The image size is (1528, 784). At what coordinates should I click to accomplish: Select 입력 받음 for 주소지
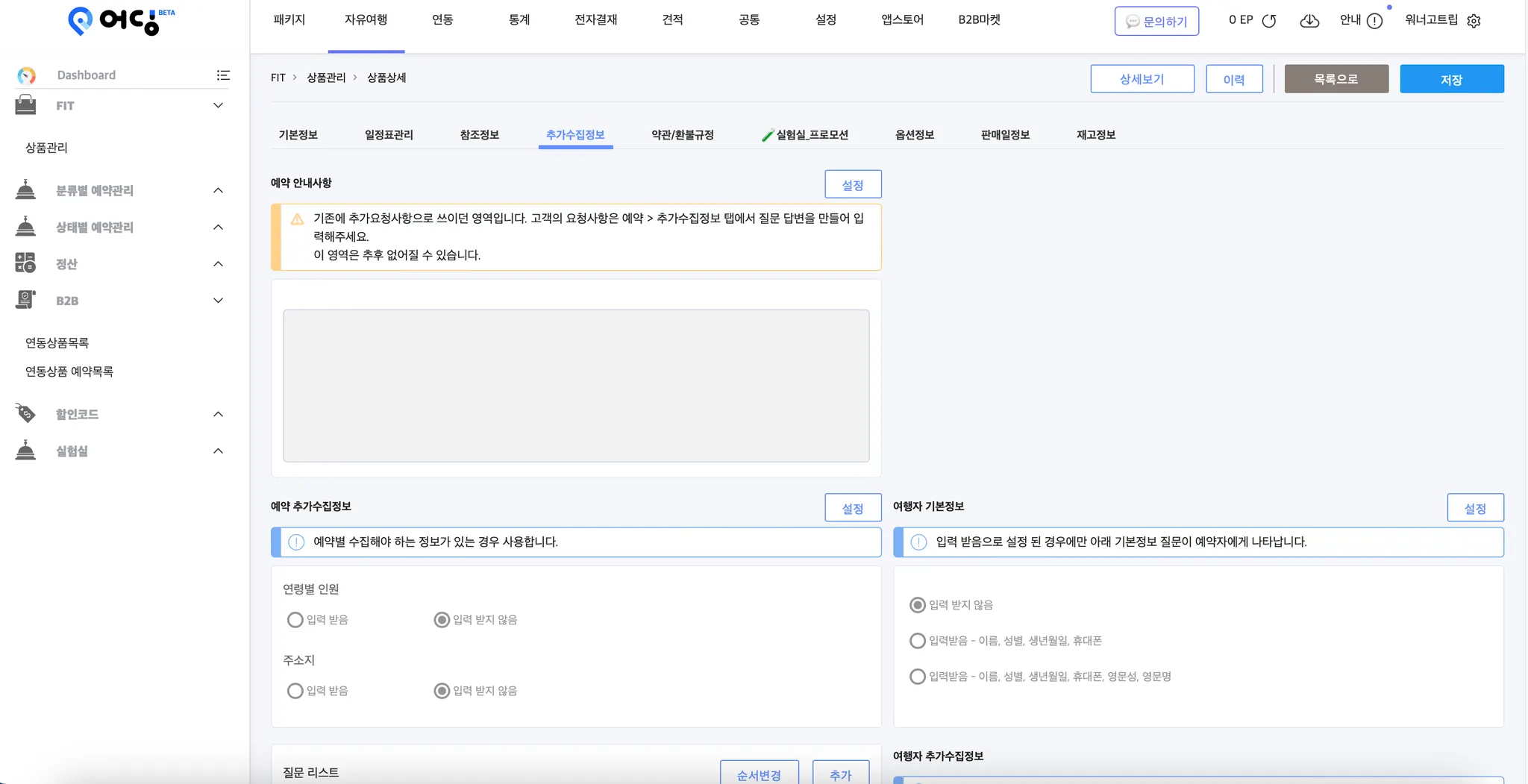coord(295,691)
